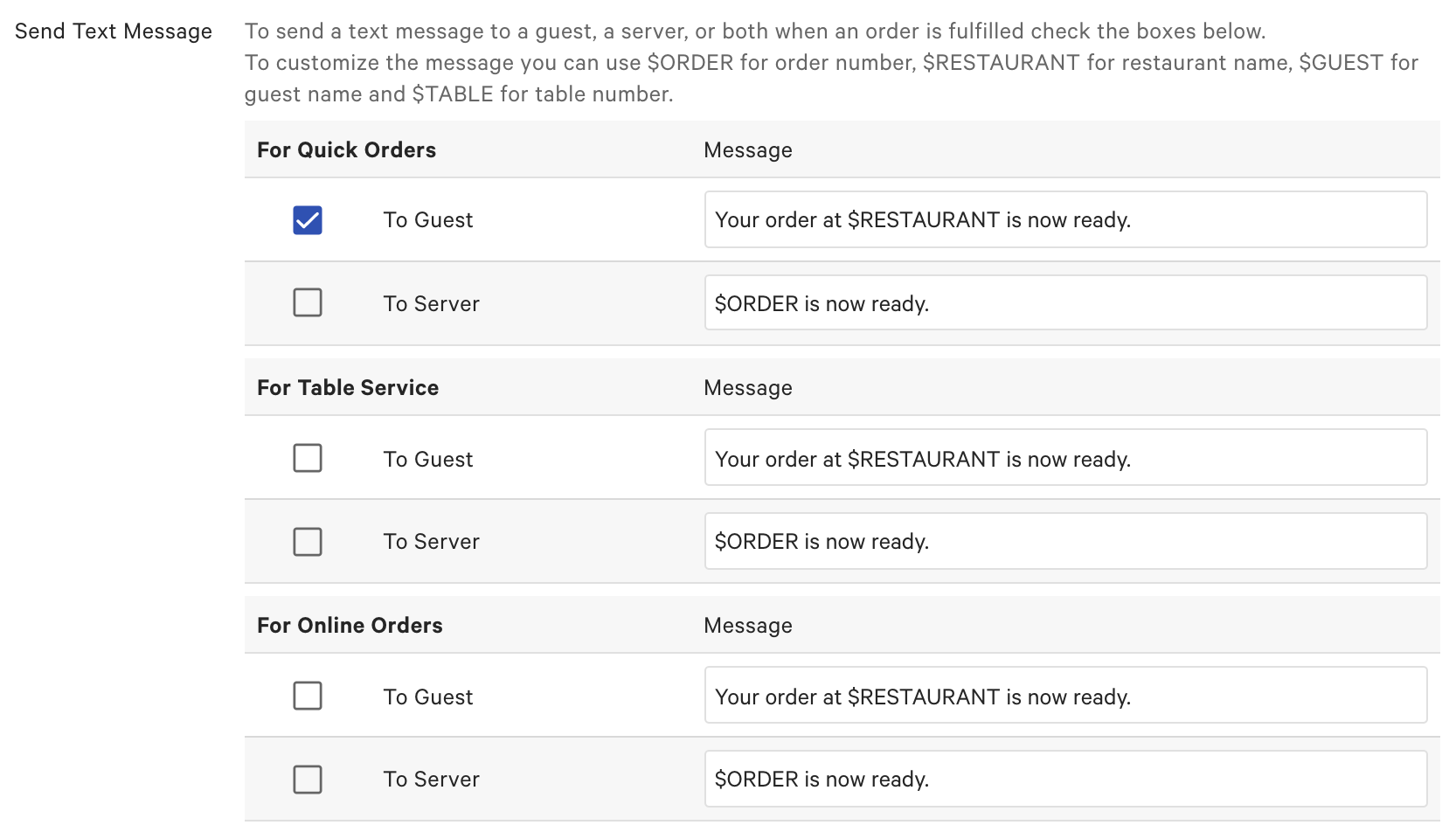
Task: Click the For Table Service section header
Action: pos(348,387)
